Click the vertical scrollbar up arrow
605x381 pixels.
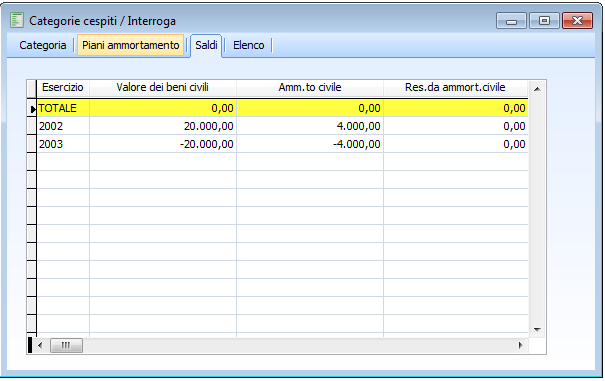click(537, 89)
